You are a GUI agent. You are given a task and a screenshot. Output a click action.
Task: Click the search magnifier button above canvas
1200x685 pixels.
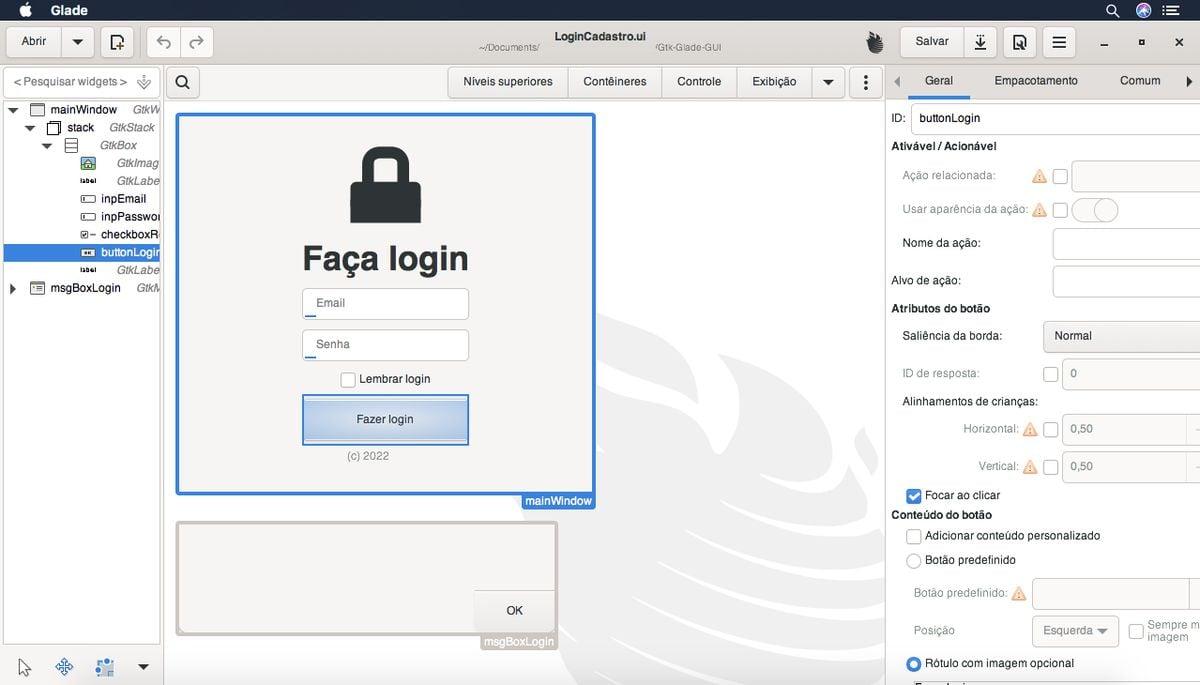pyautogui.click(x=182, y=82)
